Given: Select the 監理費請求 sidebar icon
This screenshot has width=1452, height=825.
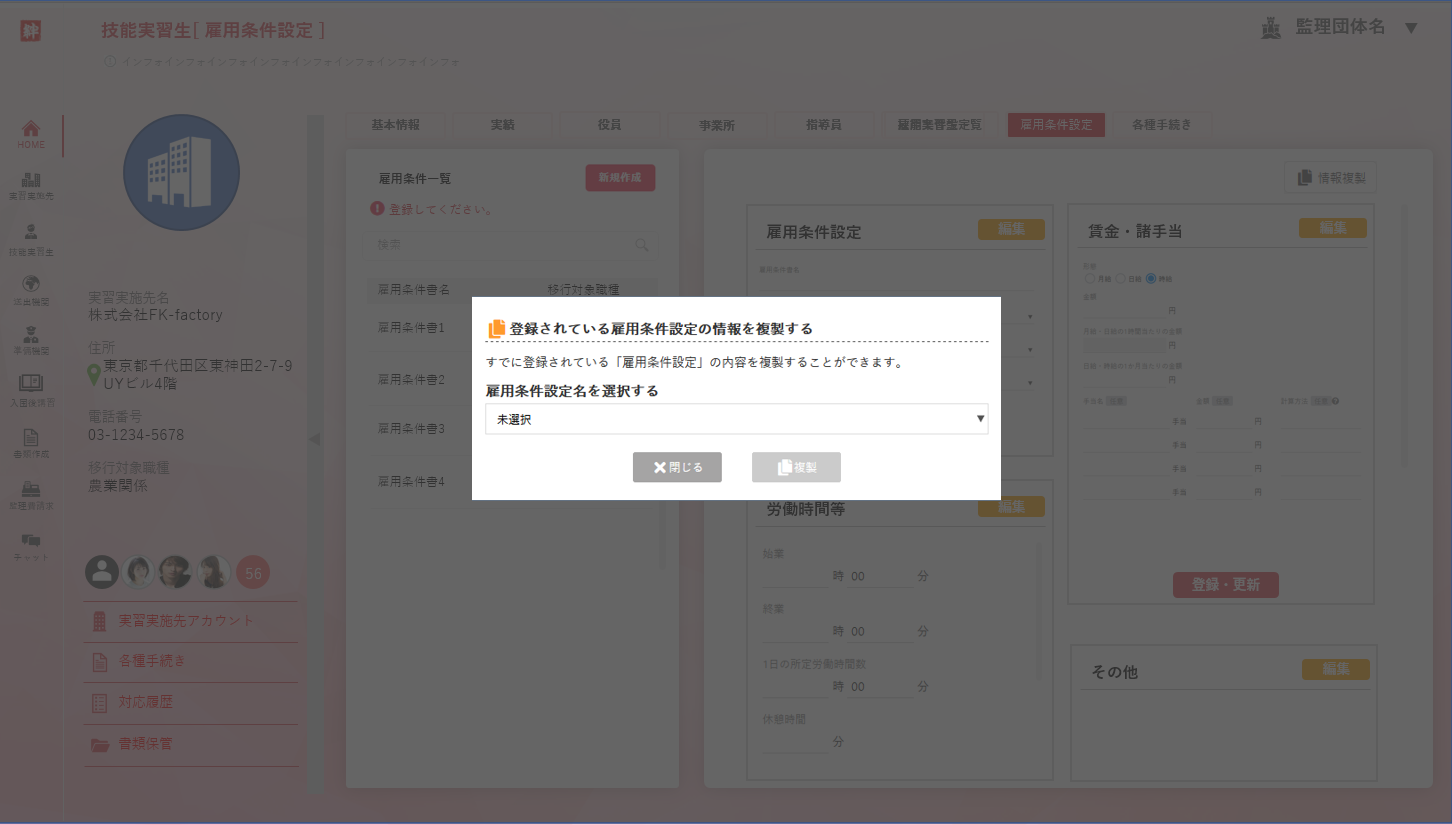Looking at the screenshot, I should pyautogui.click(x=30, y=495).
